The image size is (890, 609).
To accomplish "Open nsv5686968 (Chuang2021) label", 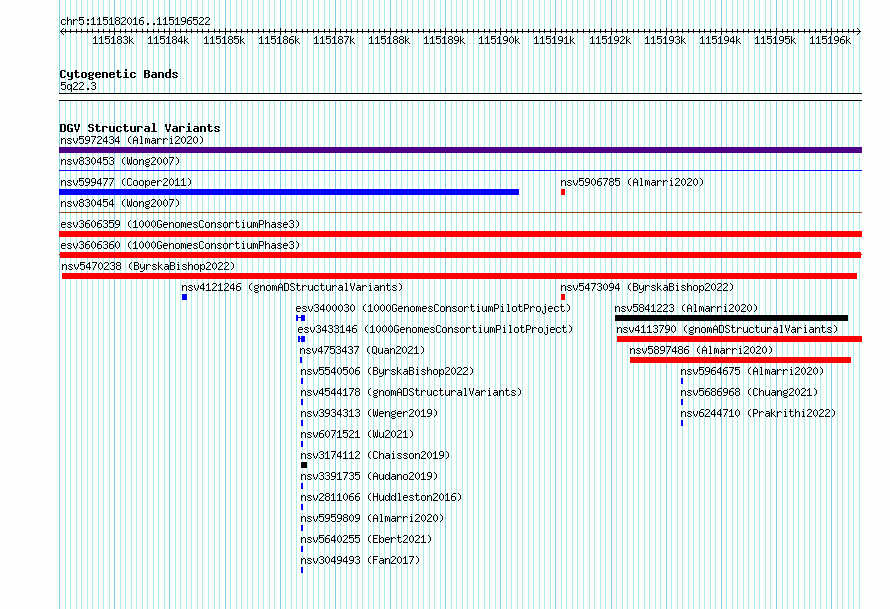I will click(749, 392).
